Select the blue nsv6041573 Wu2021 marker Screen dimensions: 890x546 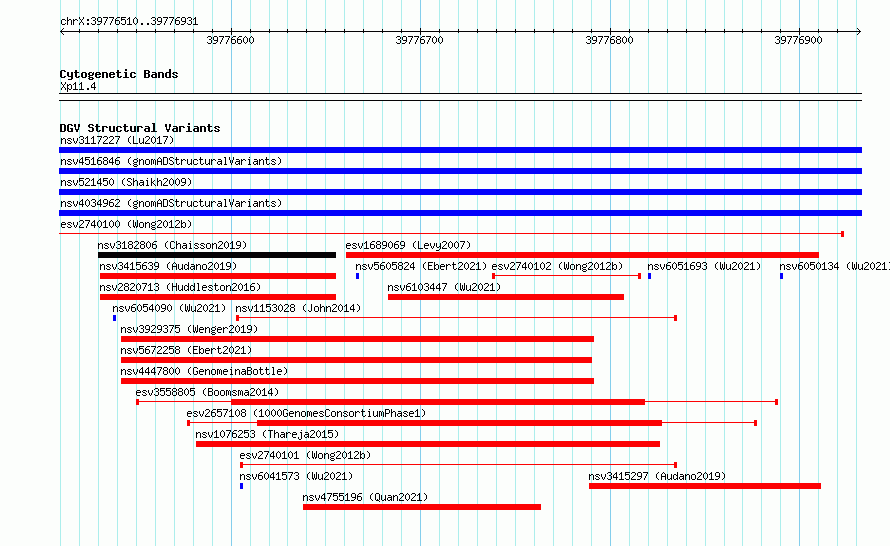[242, 486]
